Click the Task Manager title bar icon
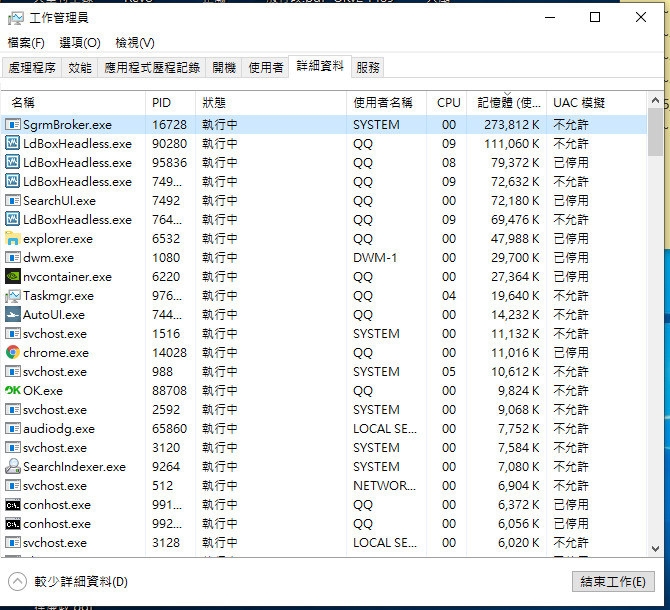This screenshot has width=670, height=610. [x=15, y=18]
